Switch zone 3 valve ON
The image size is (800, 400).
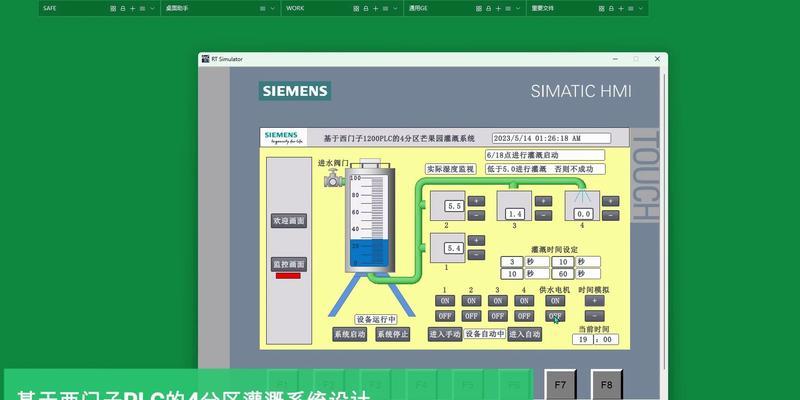tap(497, 301)
